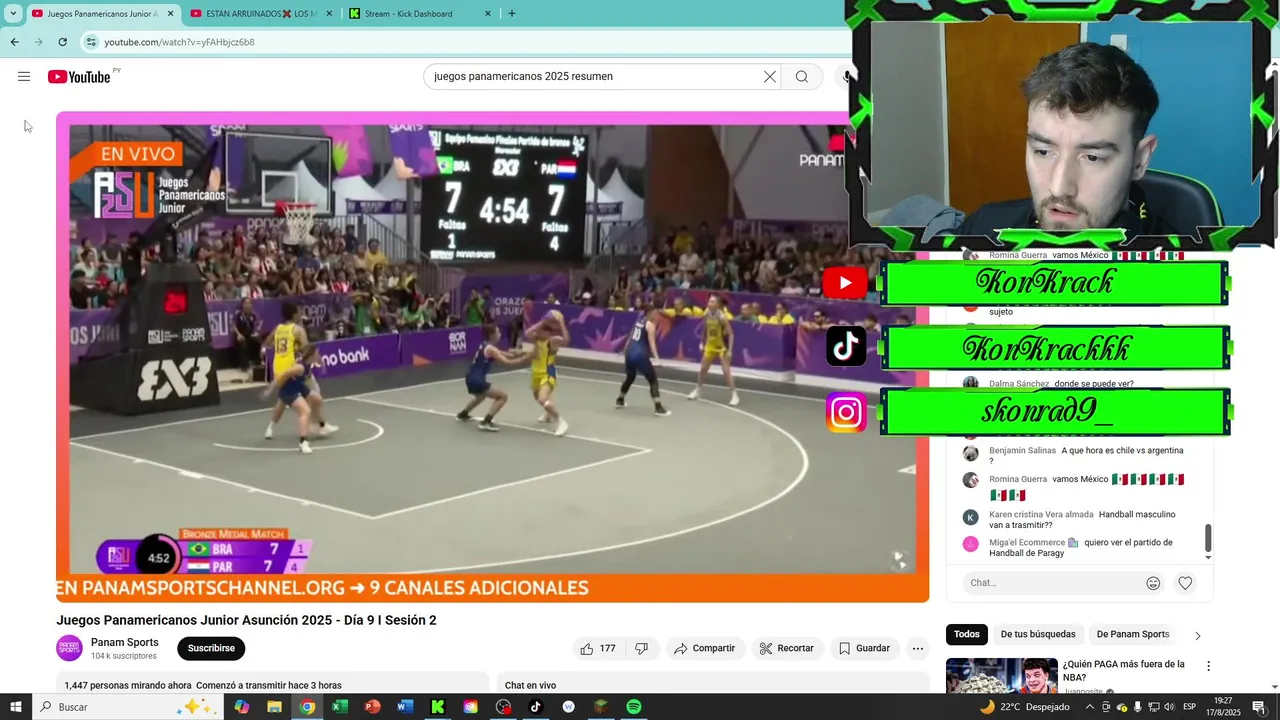Click the video title Juegos Panamericanos Junior
The width and height of the screenshot is (1280, 720).
pyautogui.click(x=246, y=620)
